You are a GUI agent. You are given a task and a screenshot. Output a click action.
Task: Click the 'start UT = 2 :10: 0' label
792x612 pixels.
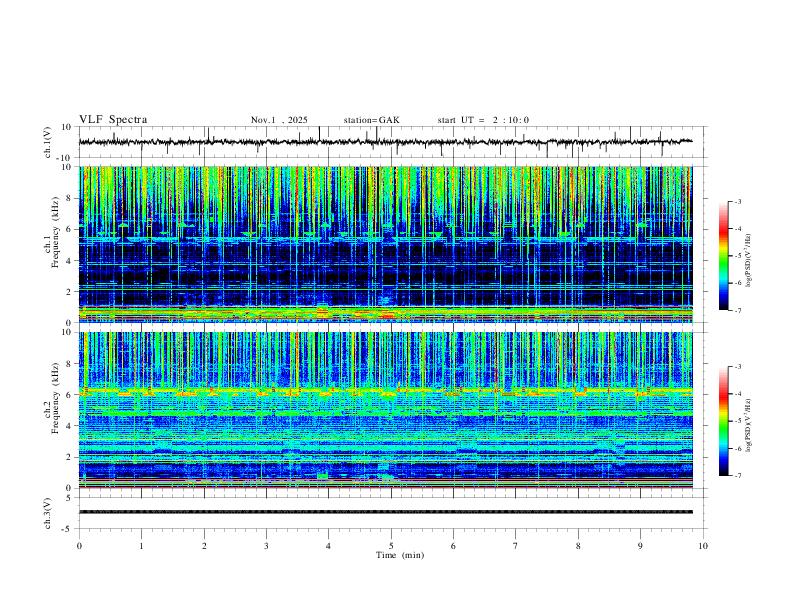coord(483,120)
